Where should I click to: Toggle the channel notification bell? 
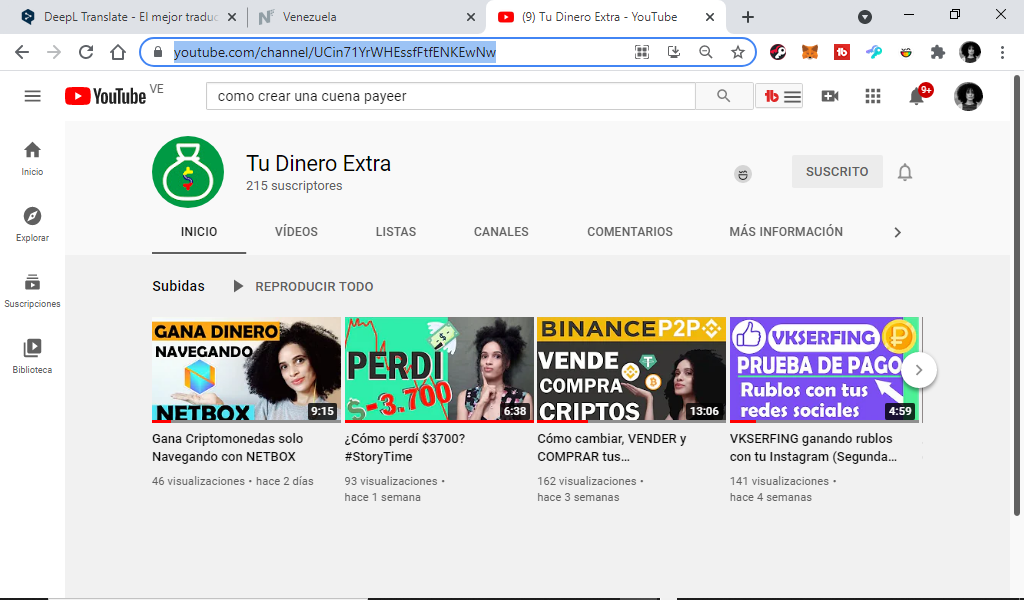click(x=904, y=172)
